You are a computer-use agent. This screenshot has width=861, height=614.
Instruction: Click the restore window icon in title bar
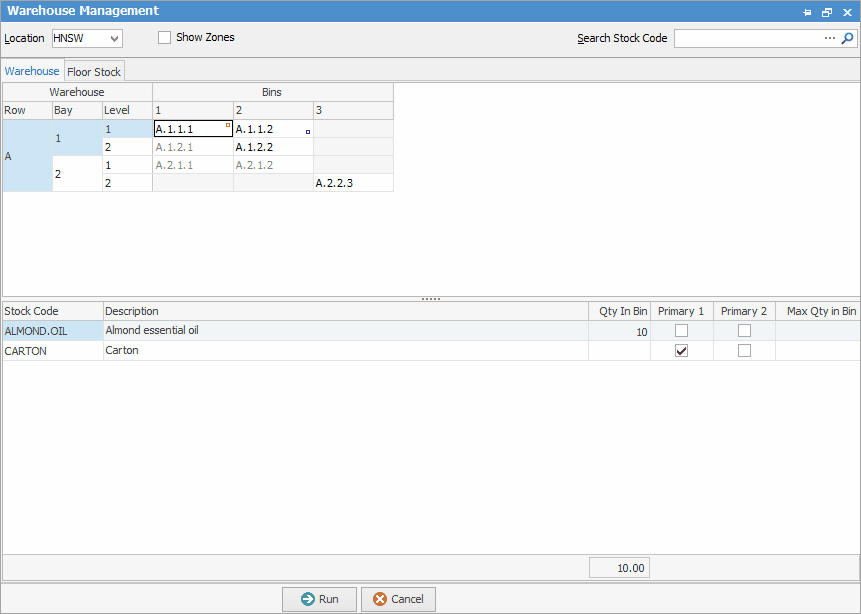click(827, 12)
